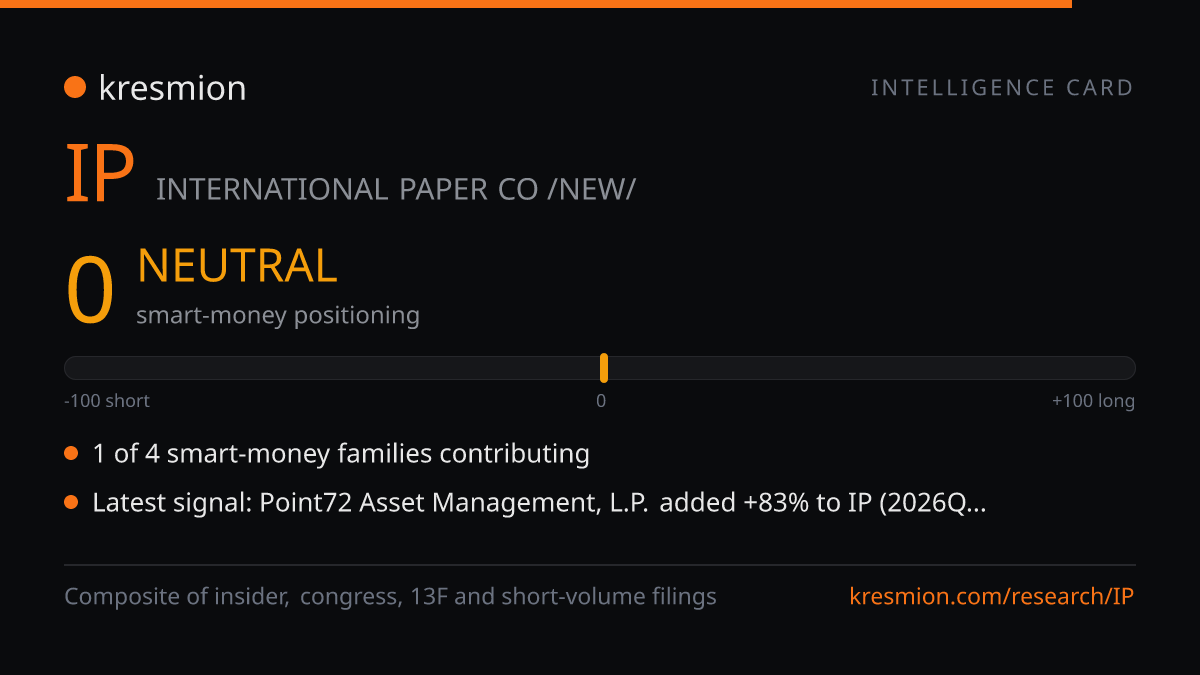Click the -100 short scale label
The height and width of the screenshot is (675, 1200).
click(x=107, y=401)
